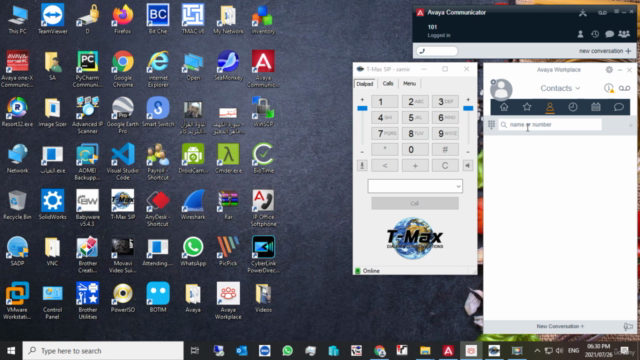Image resolution: width=640 pixels, height=360 pixels.
Task: Switch to the Calls tab in T-Max SIP
Action: (388, 84)
